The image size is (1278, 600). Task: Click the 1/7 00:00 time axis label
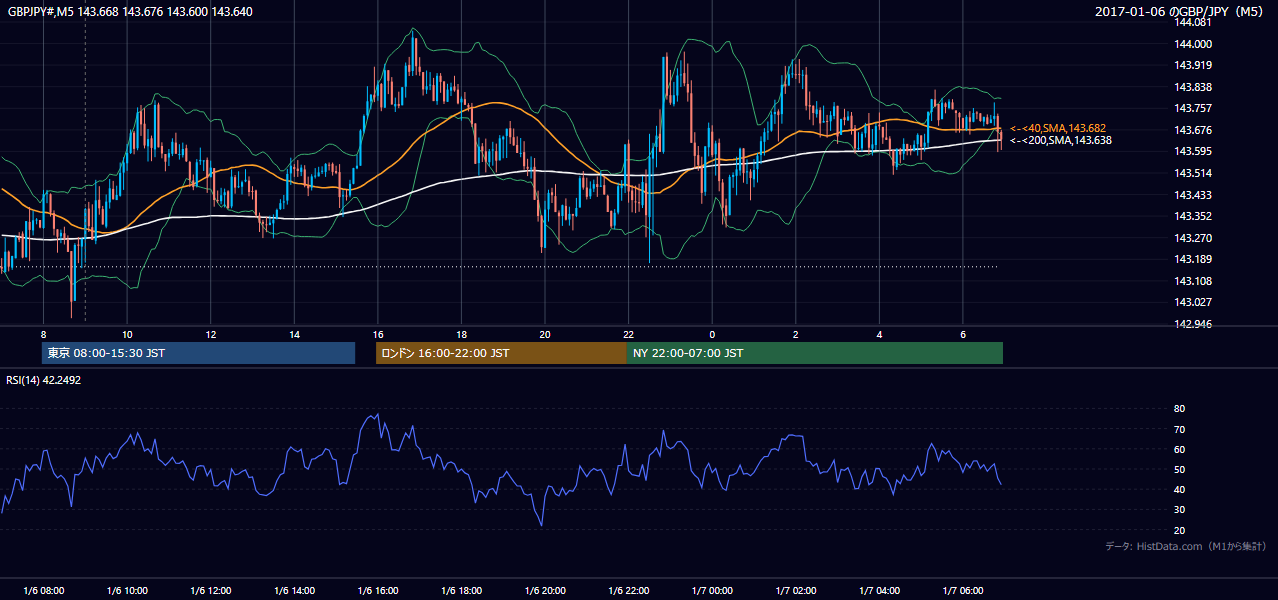click(712, 591)
